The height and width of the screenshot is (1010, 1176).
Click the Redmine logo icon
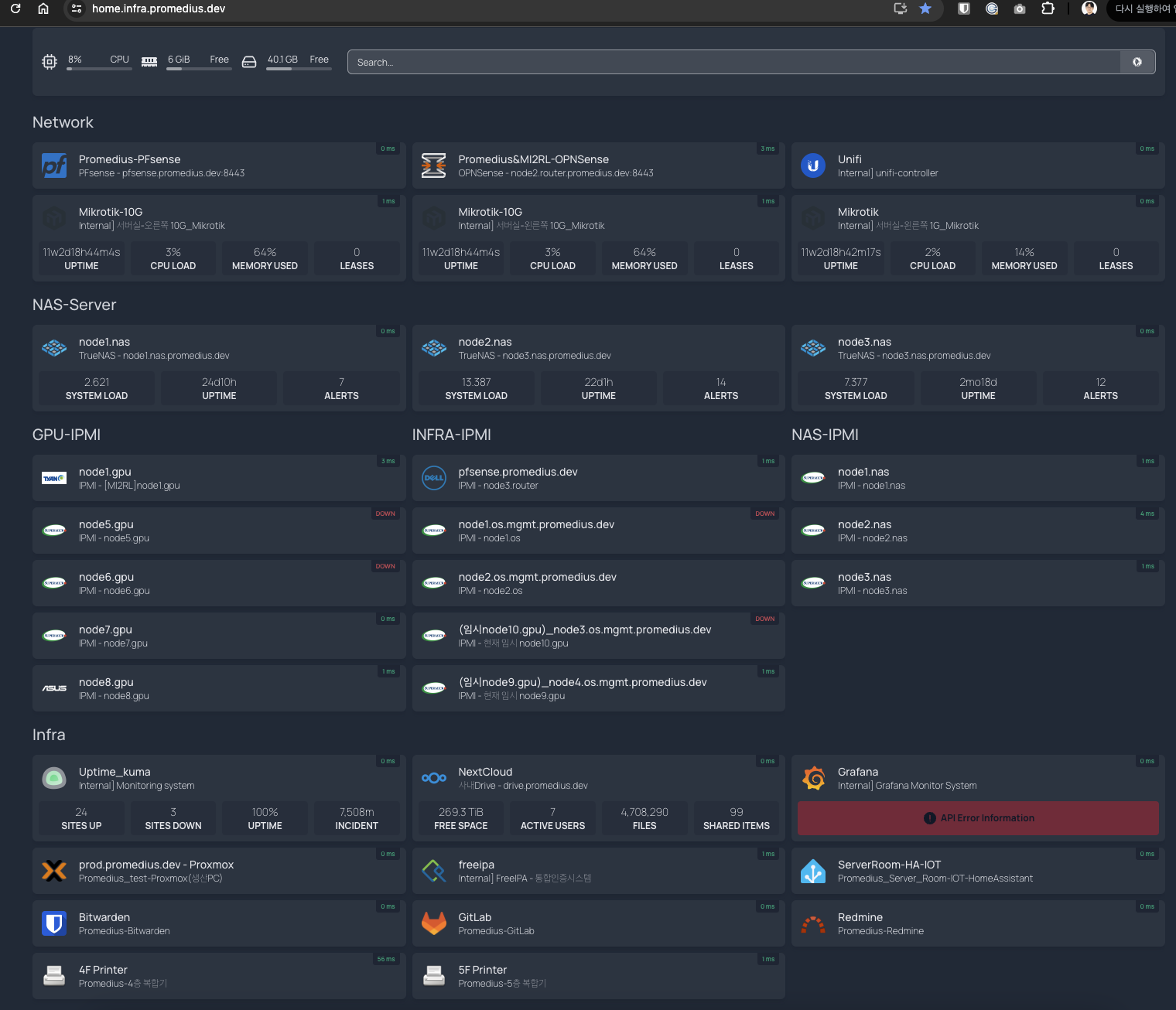point(812,923)
